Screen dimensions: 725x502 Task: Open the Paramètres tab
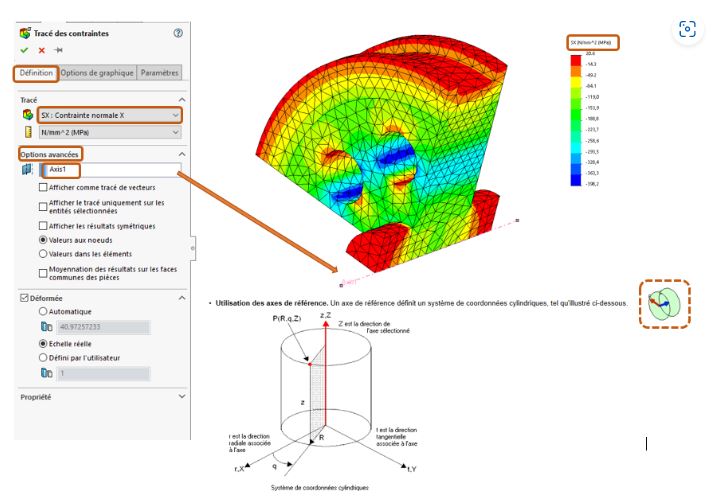[x=160, y=73]
